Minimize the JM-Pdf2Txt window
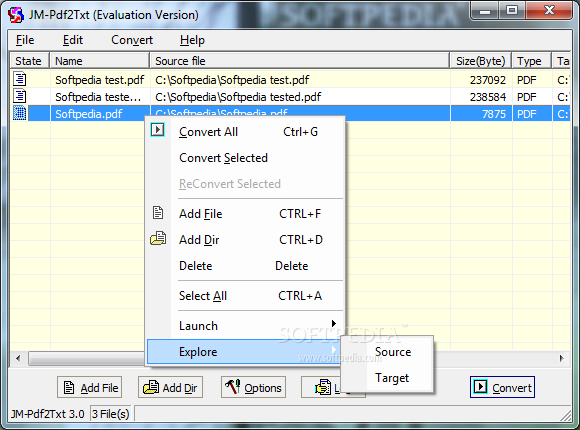This screenshot has height=430, width=580. click(485, 11)
